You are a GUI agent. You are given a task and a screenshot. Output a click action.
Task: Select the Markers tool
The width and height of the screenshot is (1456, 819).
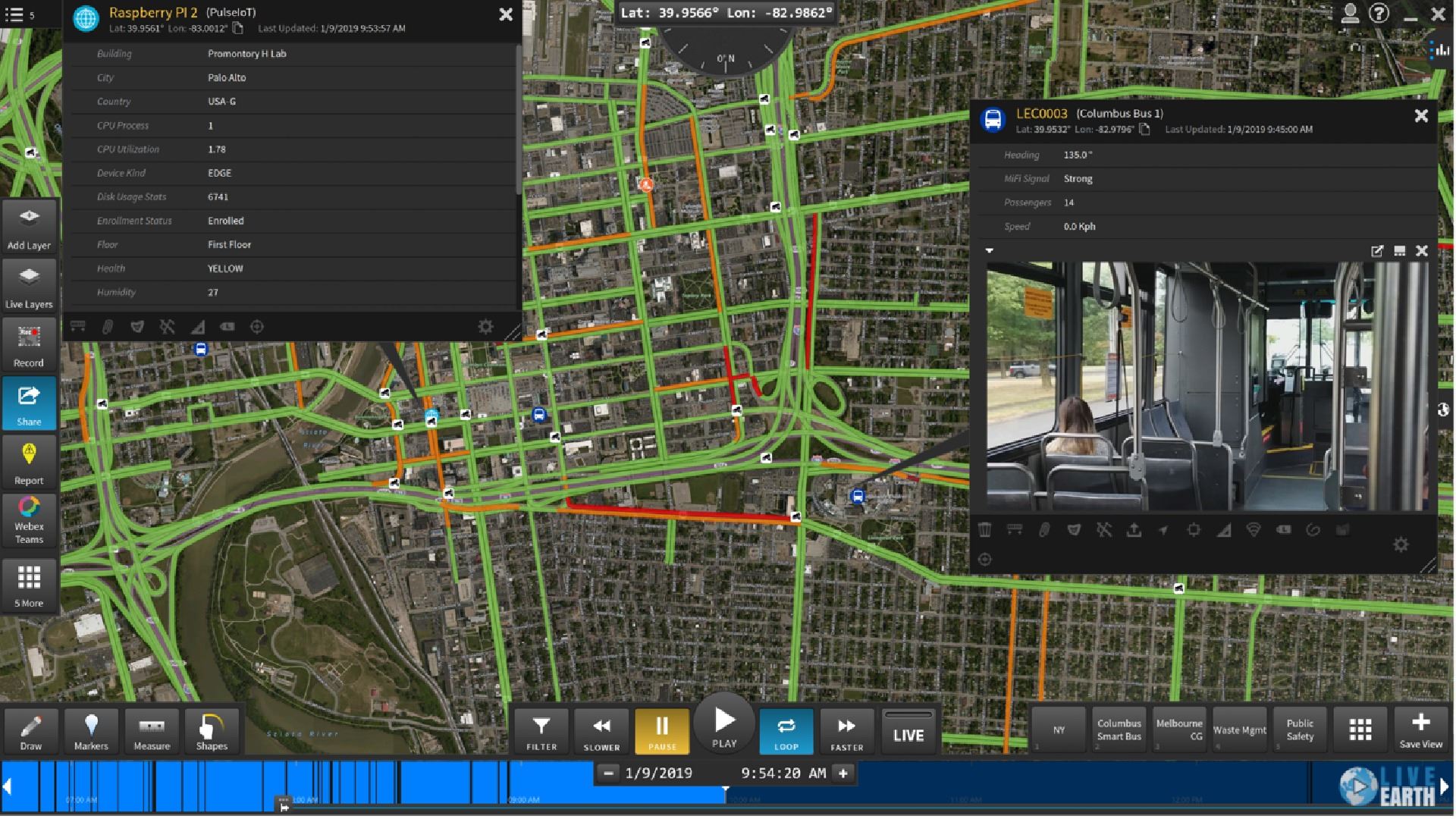91,731
